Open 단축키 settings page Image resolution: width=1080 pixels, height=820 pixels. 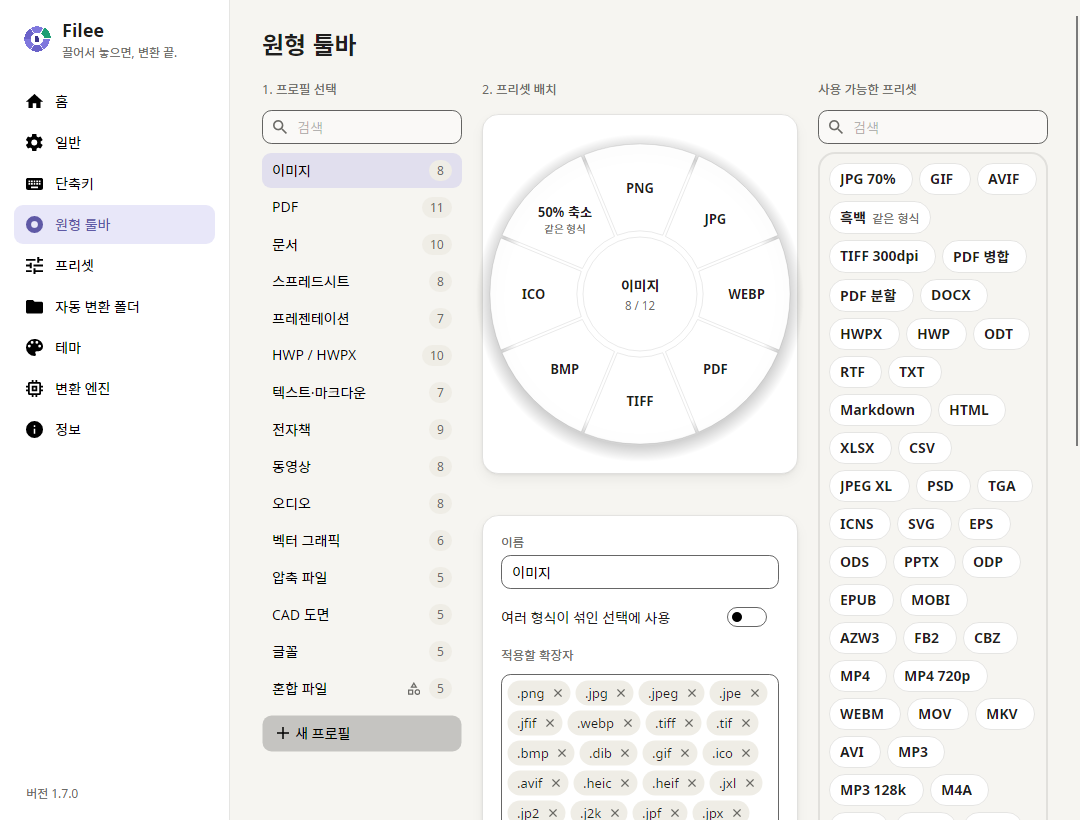click(x=114, y=184)
